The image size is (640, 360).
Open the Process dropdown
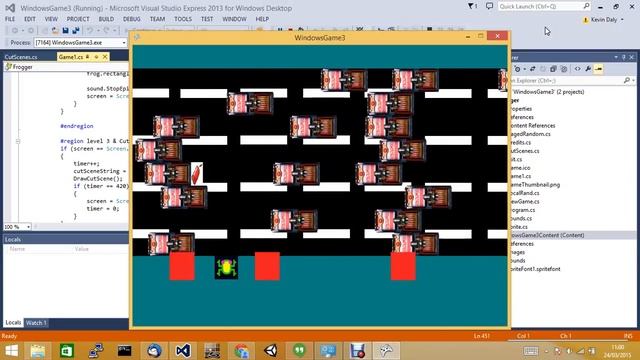(124, 42)
